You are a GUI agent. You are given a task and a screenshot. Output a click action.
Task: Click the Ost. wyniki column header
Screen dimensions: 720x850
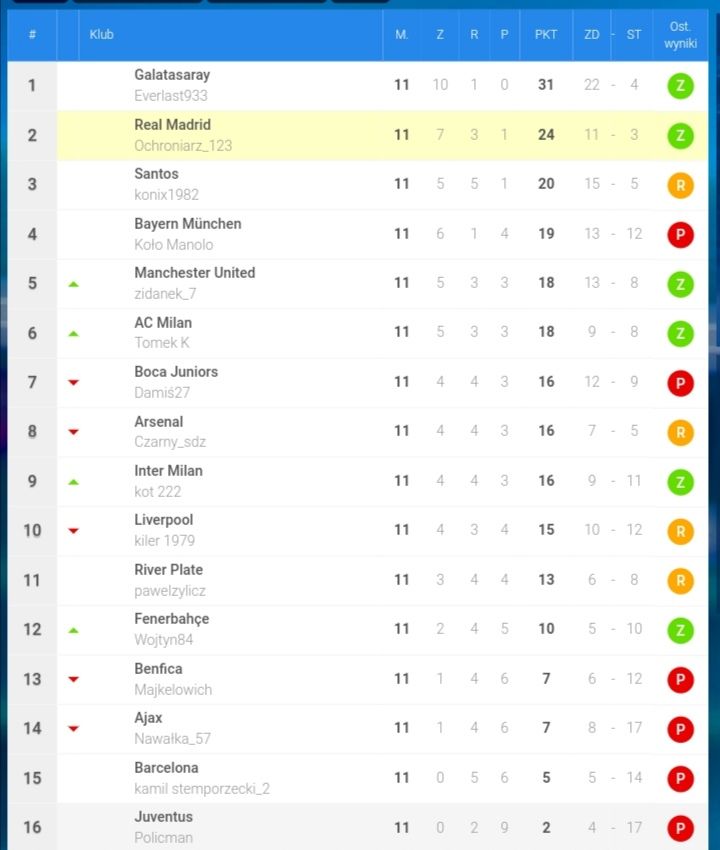[680, 35]
